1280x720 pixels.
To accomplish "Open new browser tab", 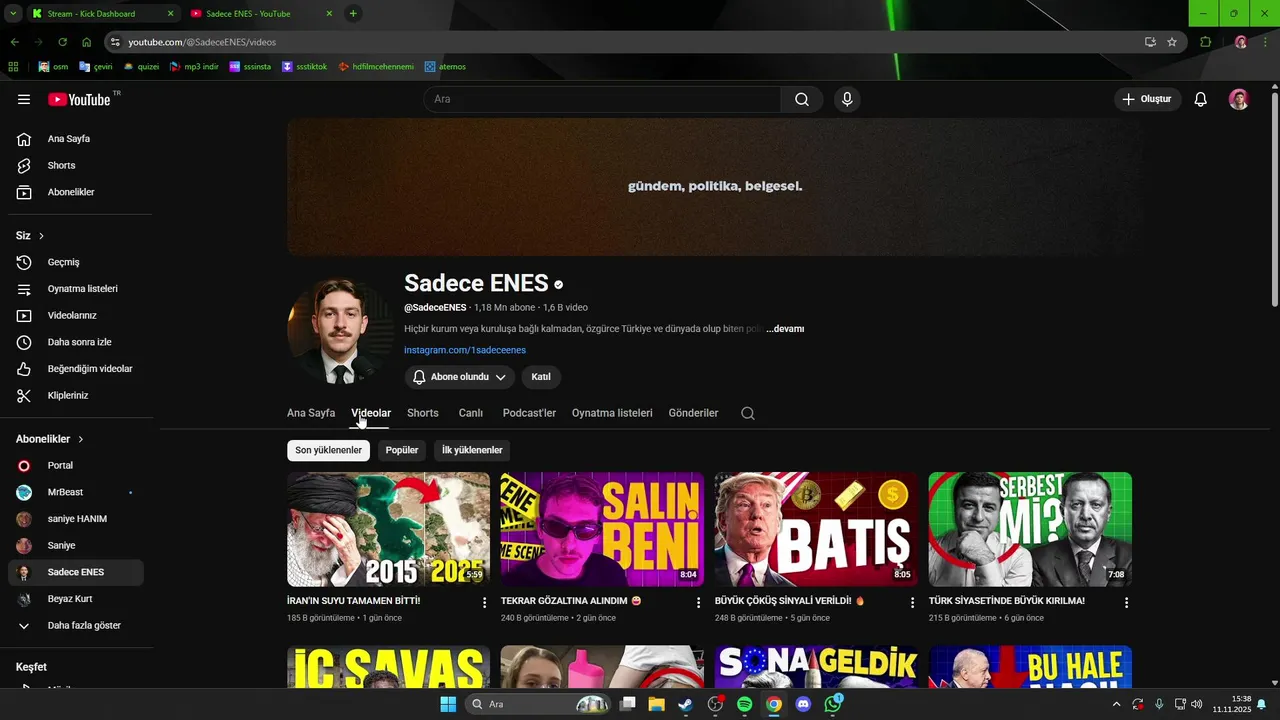I will [x=353, y=14].
